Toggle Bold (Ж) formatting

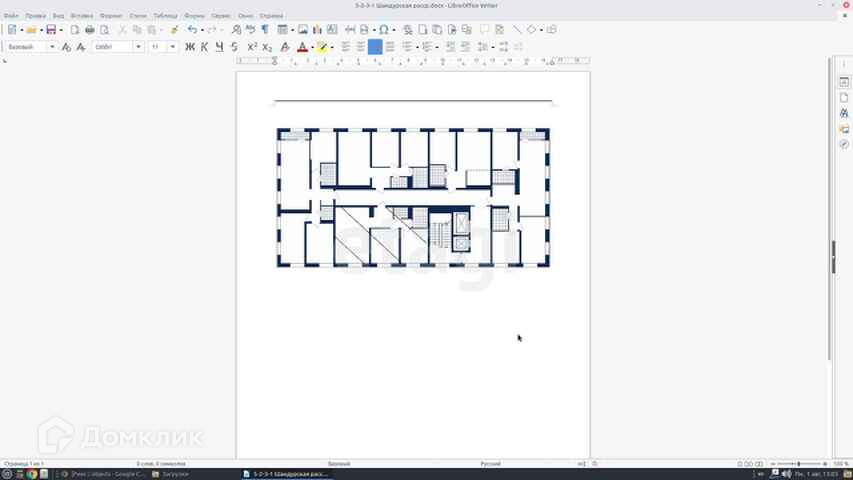(x=190, y=47)
